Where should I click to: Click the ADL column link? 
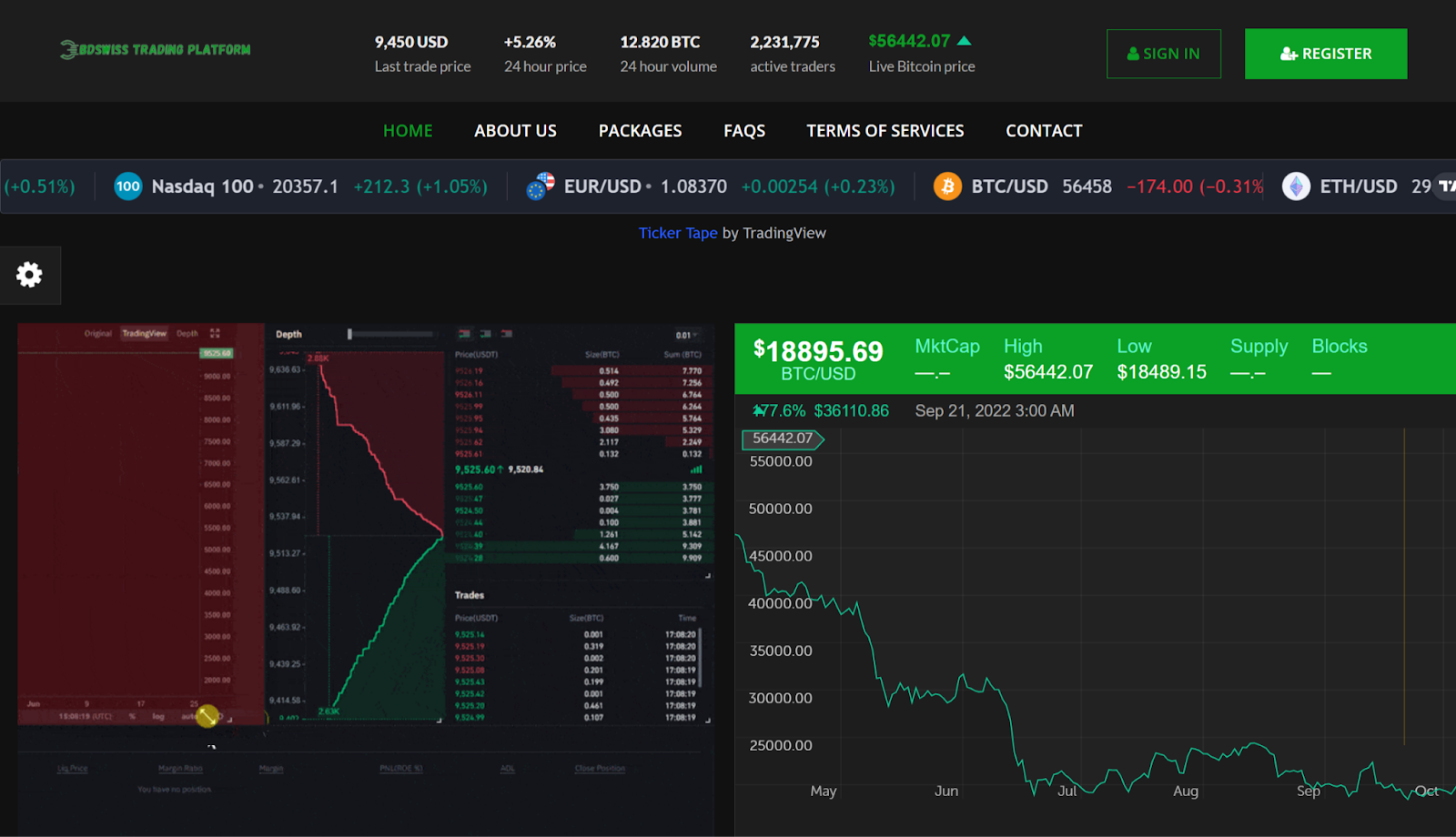point(508,768)
